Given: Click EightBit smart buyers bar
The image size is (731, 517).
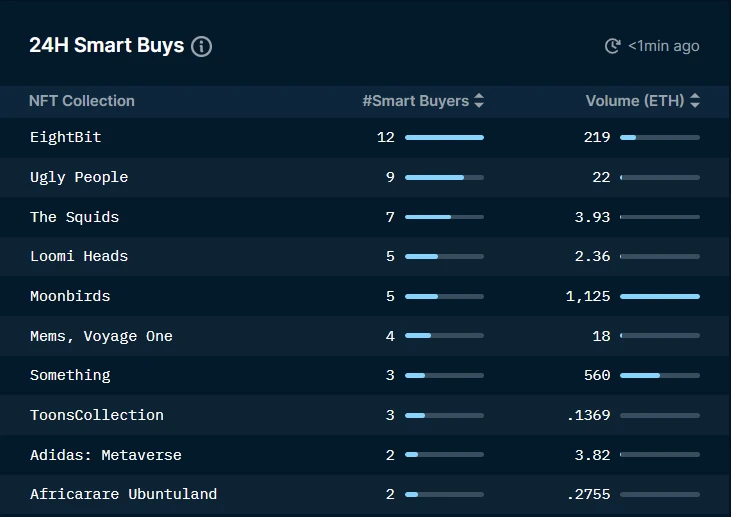Looking at the screenshot, I should pos(444,138).
